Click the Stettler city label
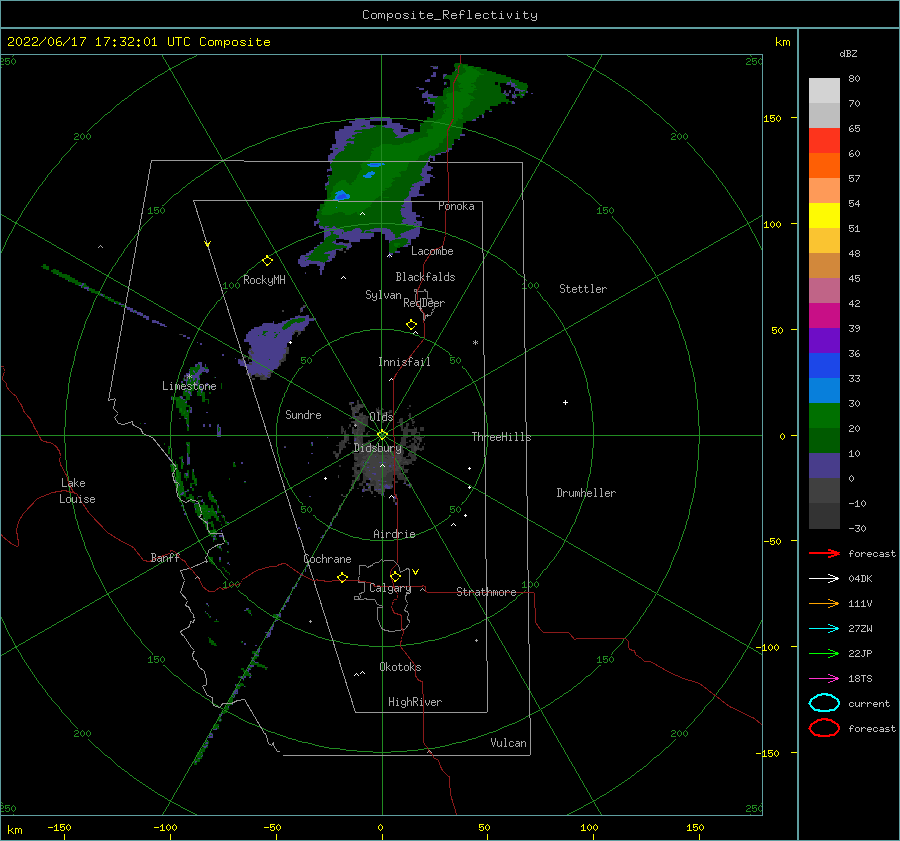 click(583, 289)
